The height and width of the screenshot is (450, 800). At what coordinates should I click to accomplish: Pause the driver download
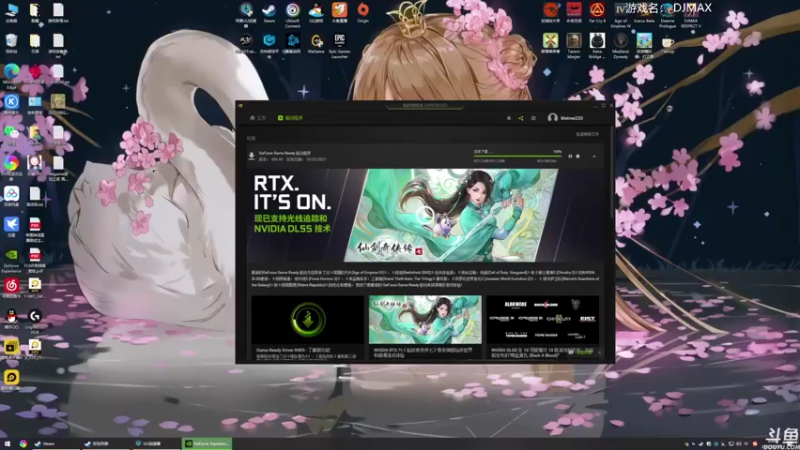pos(570,156)
